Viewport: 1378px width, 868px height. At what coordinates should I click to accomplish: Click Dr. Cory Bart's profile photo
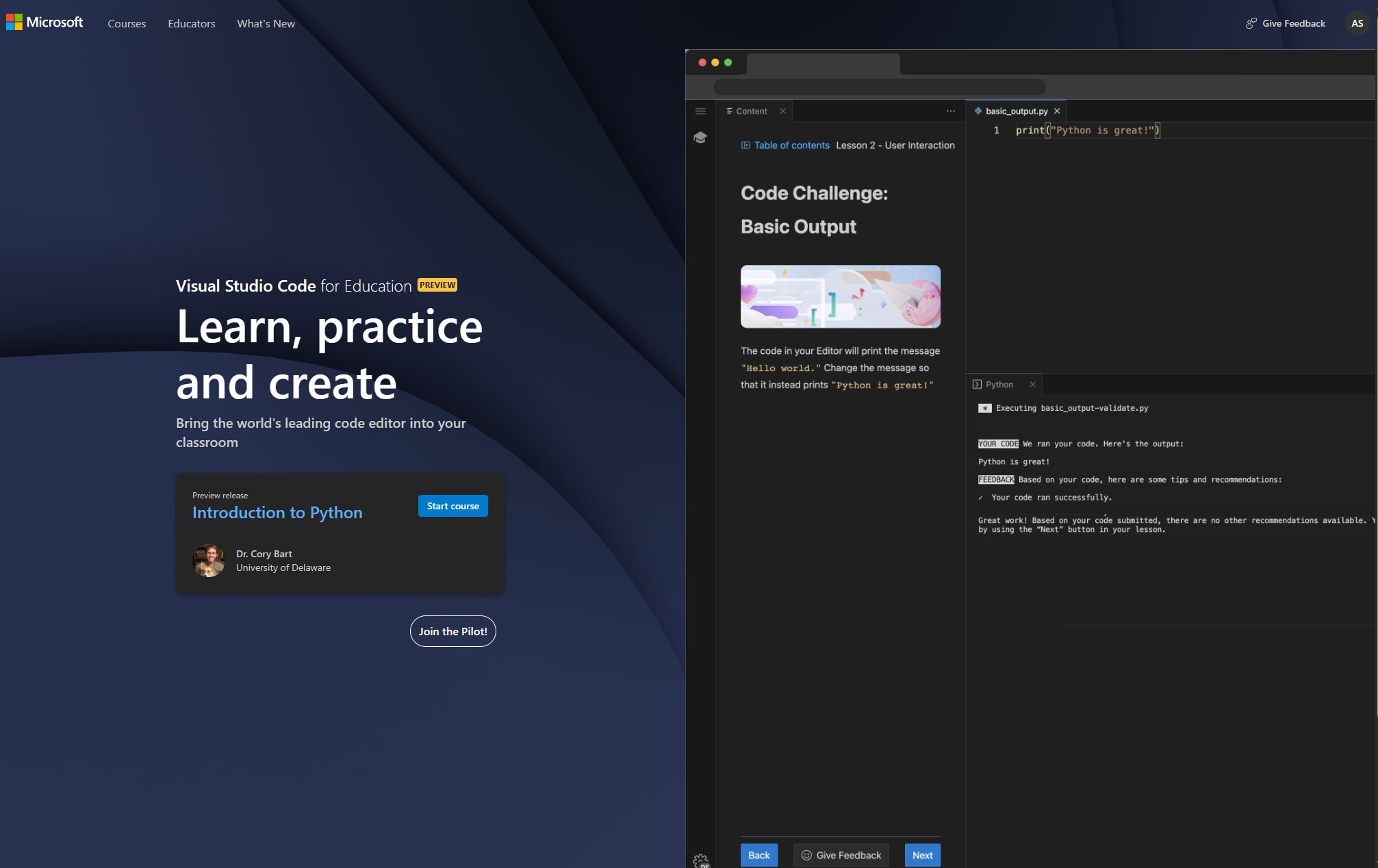[x=209, y=561]
